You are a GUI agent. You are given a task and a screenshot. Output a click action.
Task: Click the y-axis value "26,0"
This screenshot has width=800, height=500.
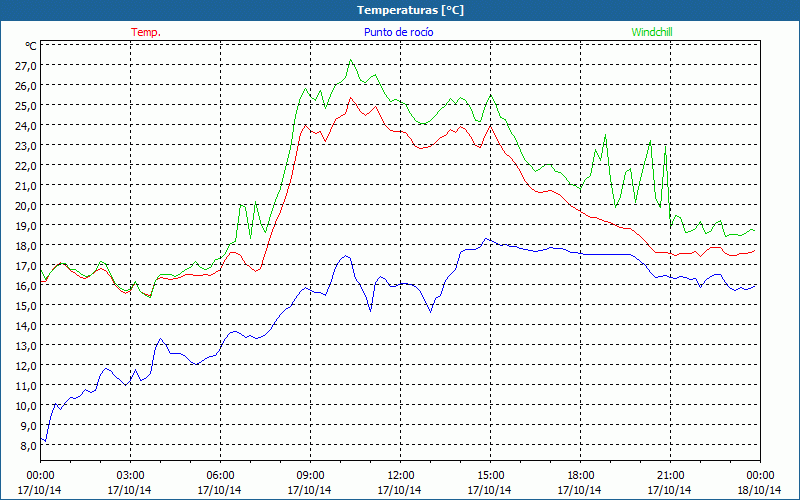[x=27, y=85]
